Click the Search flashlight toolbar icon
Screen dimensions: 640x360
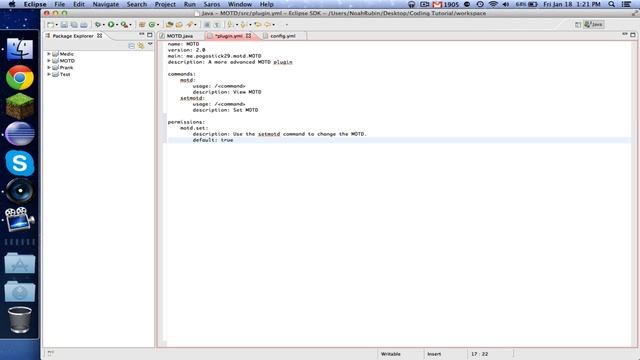coord(189,25)
